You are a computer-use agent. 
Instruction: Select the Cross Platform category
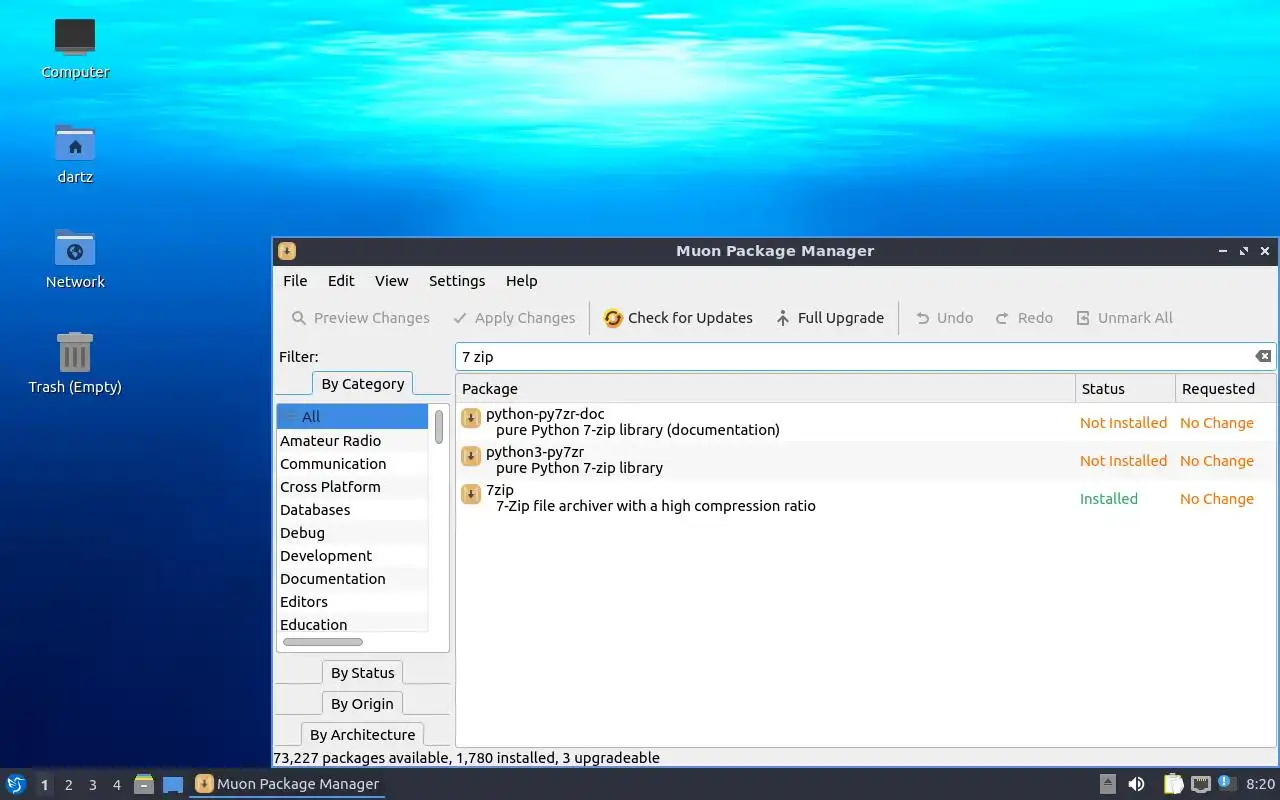tap(352, 487)
